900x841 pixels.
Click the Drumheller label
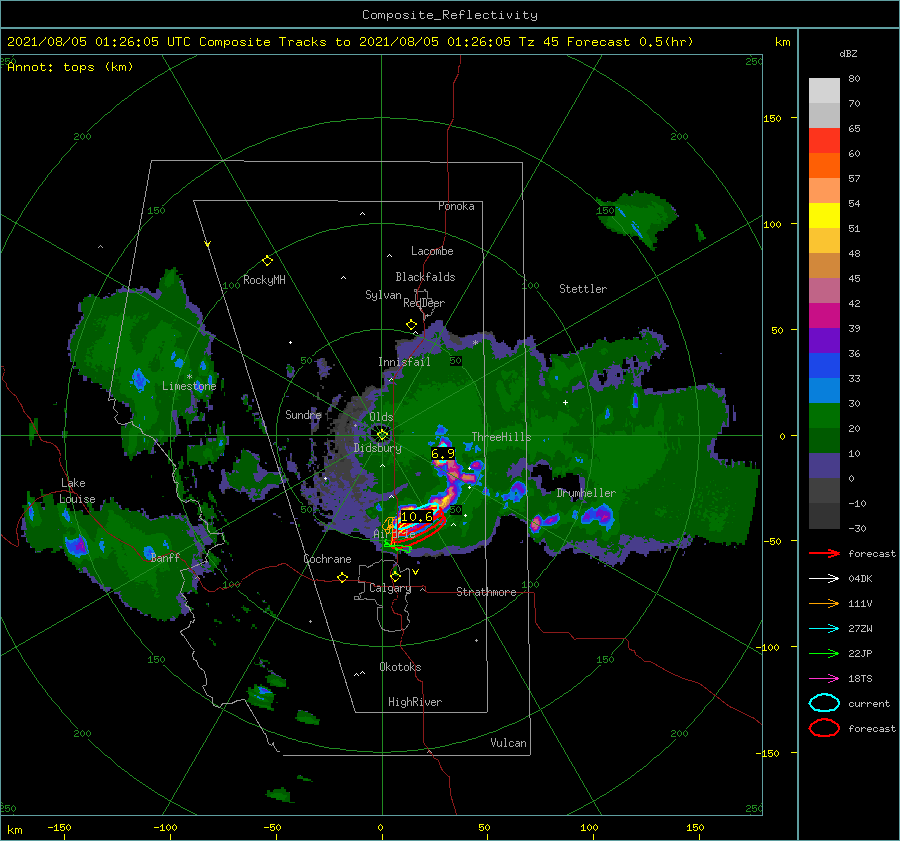pos(586,493)
